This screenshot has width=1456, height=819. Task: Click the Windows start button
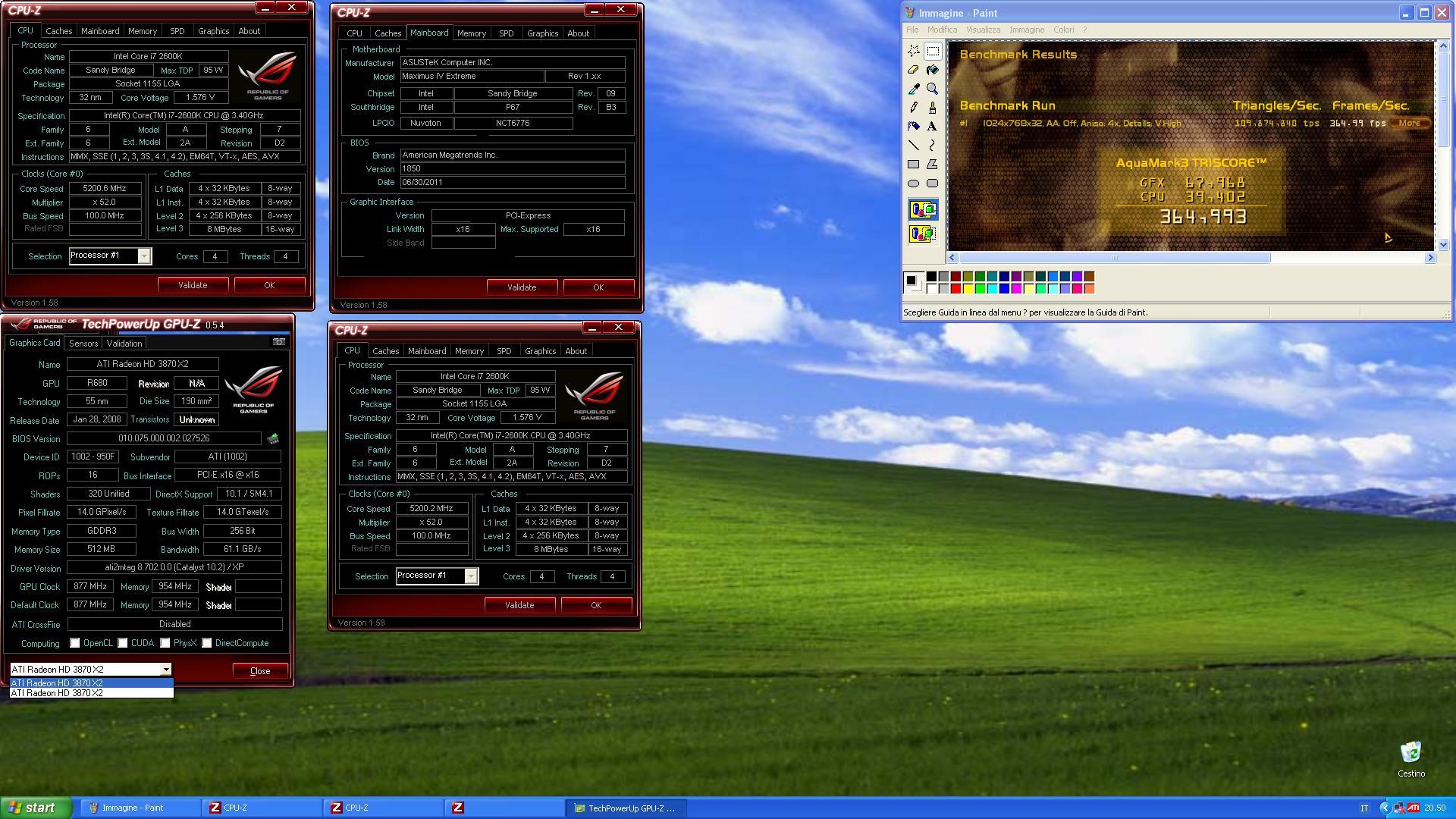(x=36, y=808)
